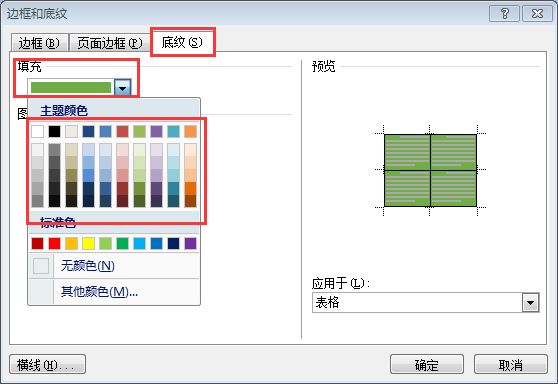Pick the yellow standard color swatch
The width and height of the screenshot is (558, 384).
89,244
